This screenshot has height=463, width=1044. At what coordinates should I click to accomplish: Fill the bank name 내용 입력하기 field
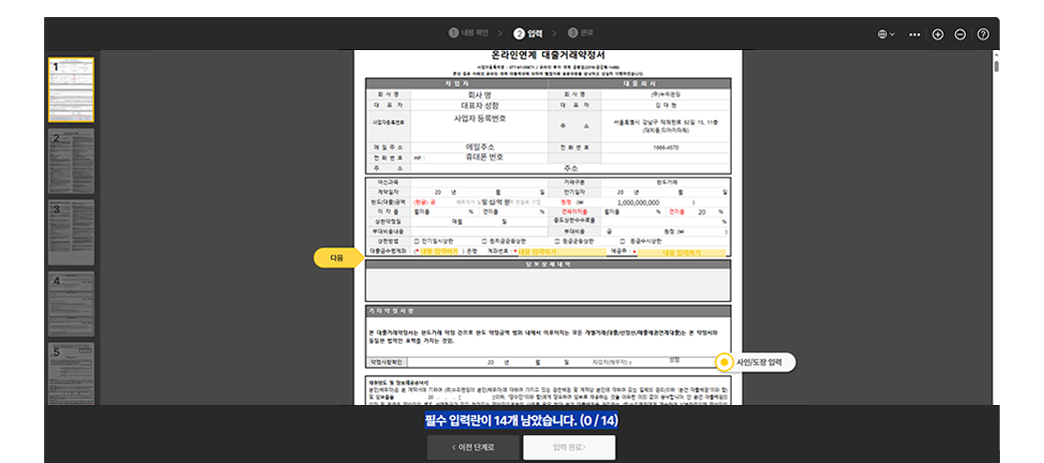click(x=439, y=252)
